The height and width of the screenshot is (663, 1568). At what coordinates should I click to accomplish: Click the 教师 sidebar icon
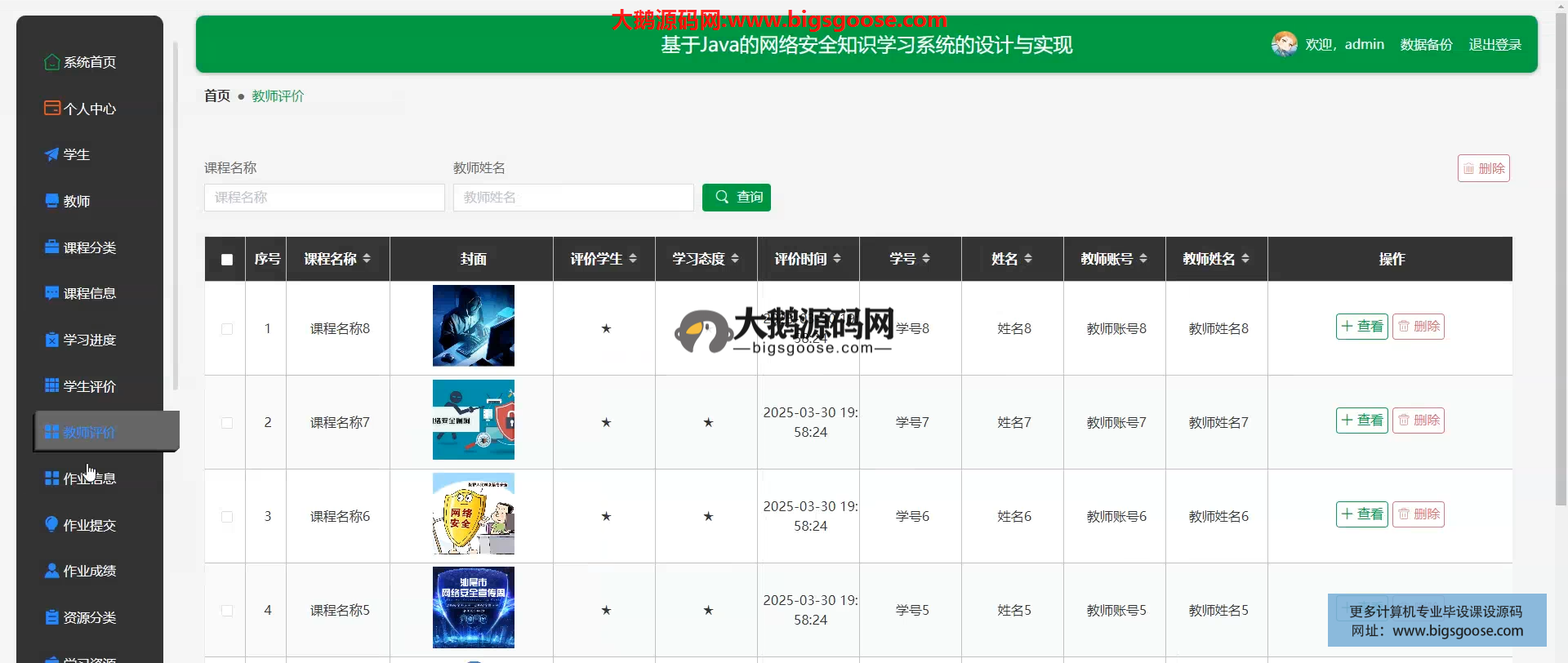click(51, 201)
